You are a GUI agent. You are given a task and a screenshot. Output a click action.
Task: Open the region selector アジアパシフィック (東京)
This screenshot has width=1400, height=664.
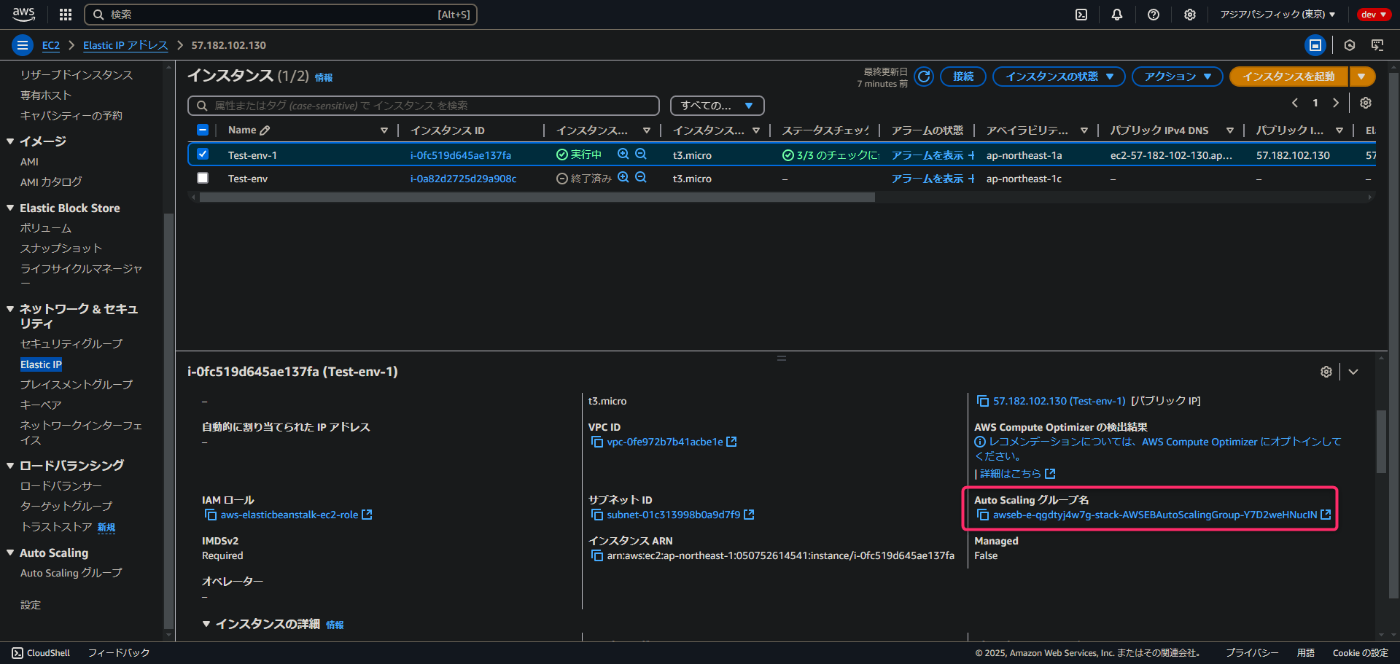pyautogui.click(x=1277, y=15)
